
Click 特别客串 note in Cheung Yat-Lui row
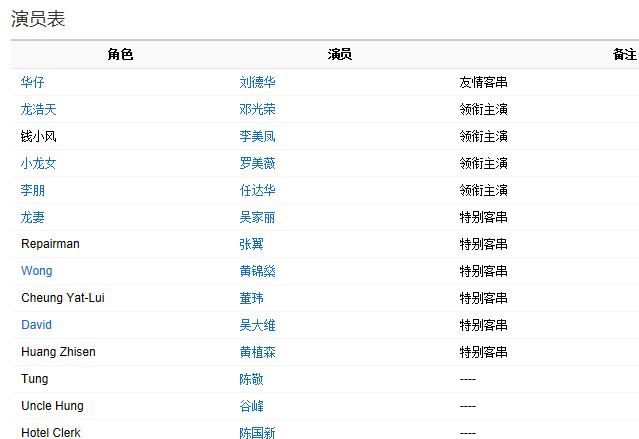click(483, 298)
